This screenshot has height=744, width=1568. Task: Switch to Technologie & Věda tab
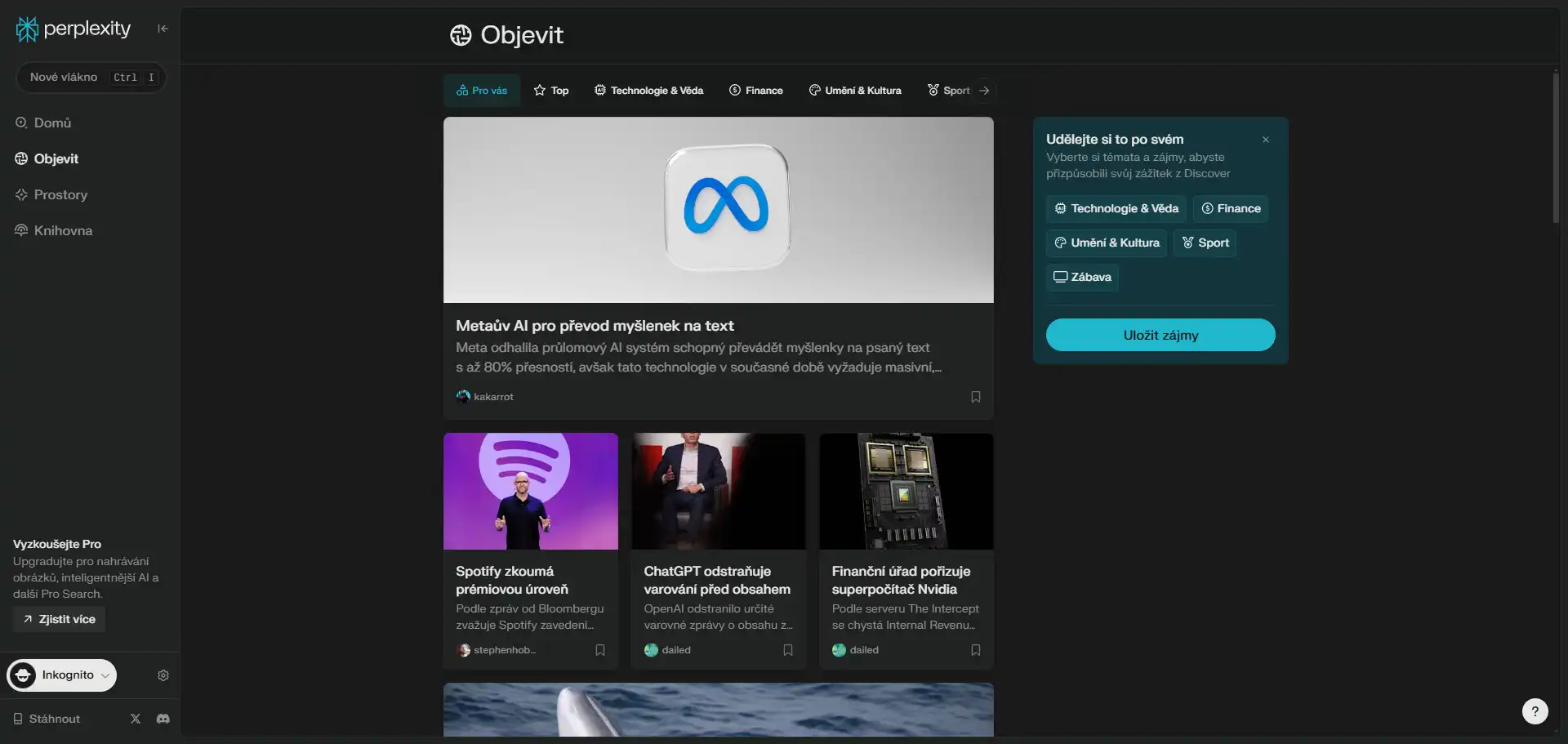(x=648, y=91)
